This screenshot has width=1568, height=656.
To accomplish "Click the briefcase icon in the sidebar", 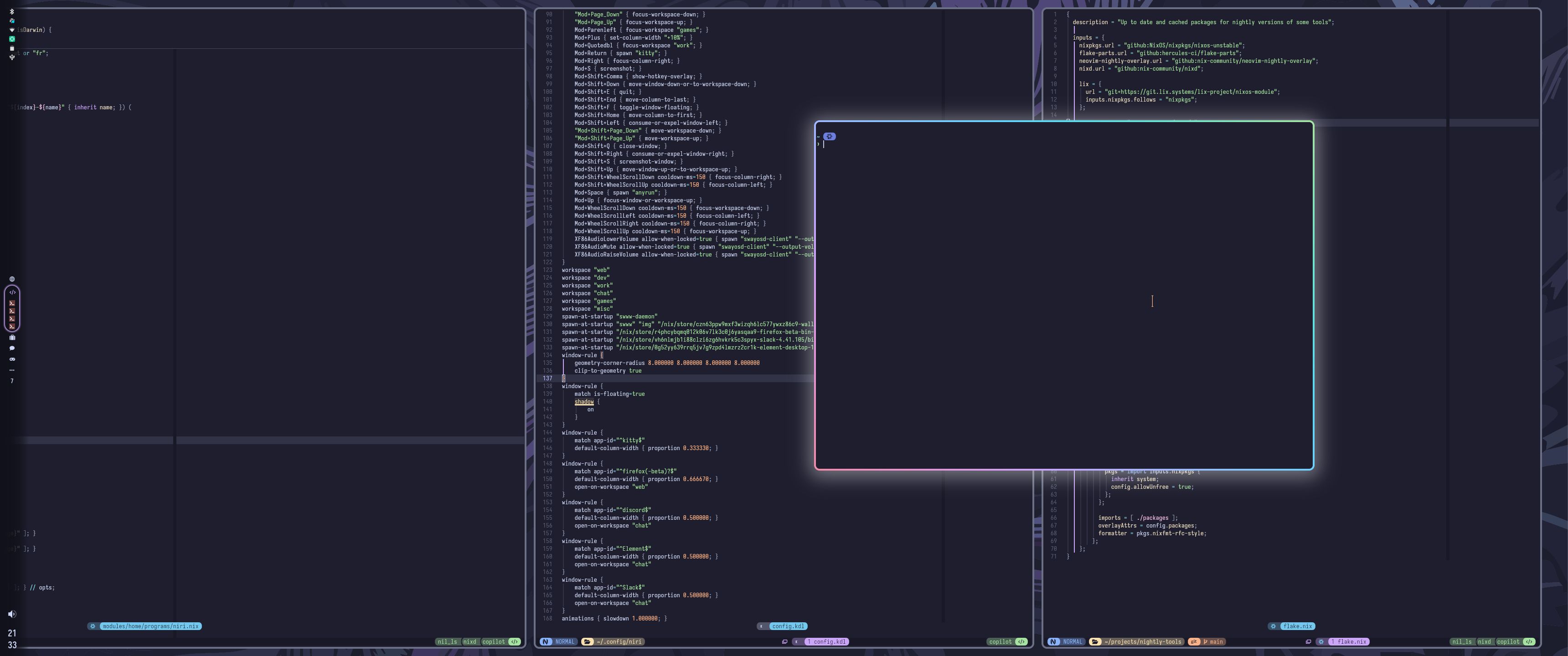I will coord(12,338).
